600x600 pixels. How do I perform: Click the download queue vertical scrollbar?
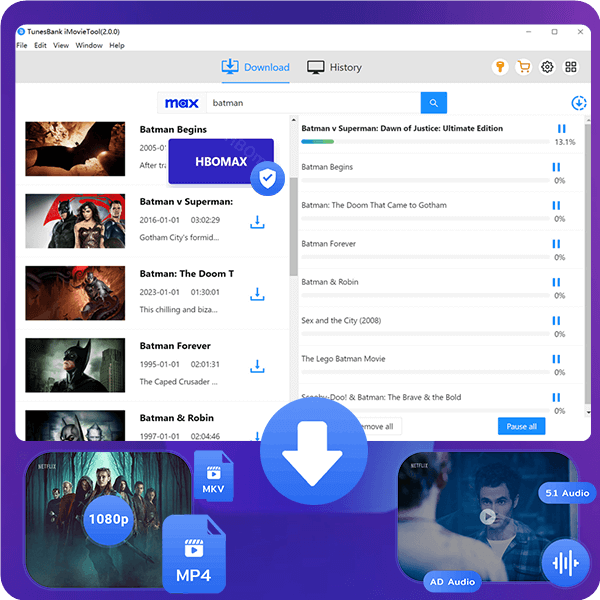(588, 263)
